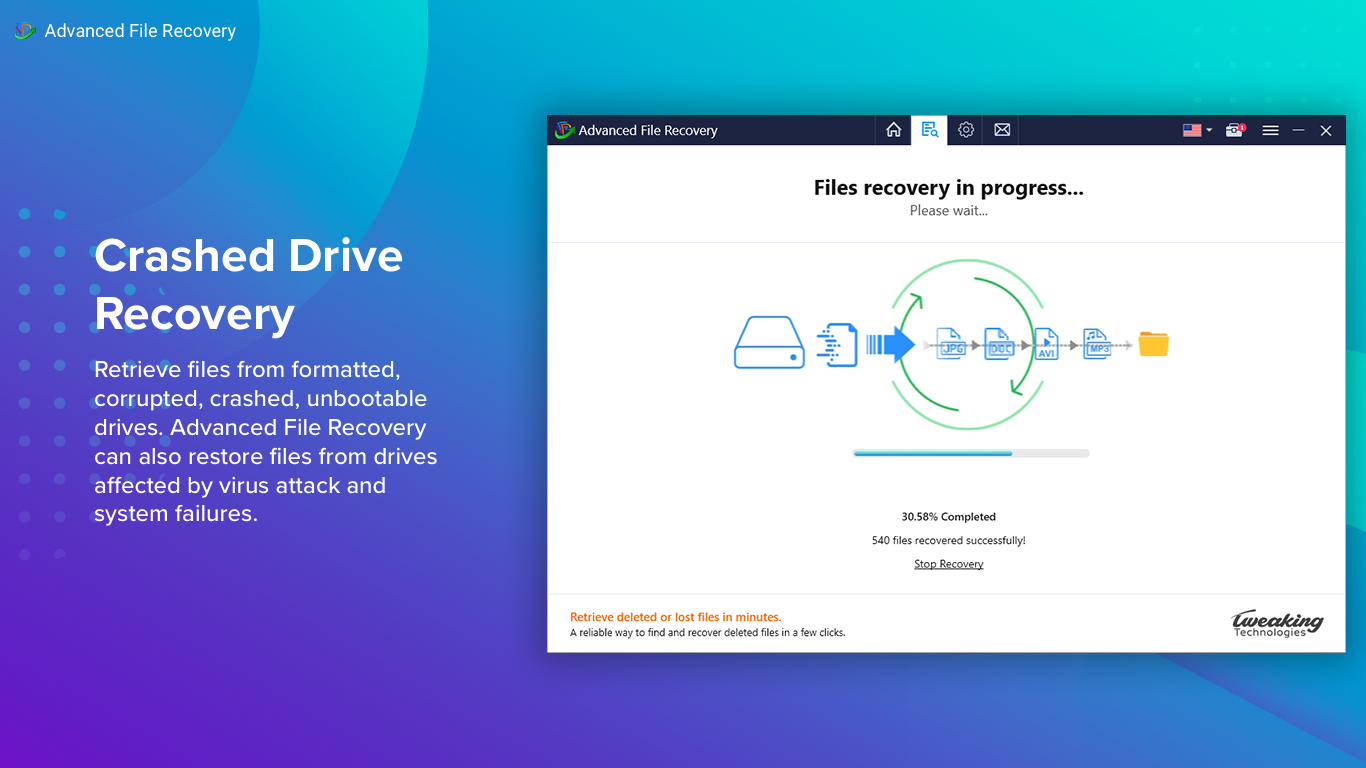Click the Stop Recovery link

point(948,563)
